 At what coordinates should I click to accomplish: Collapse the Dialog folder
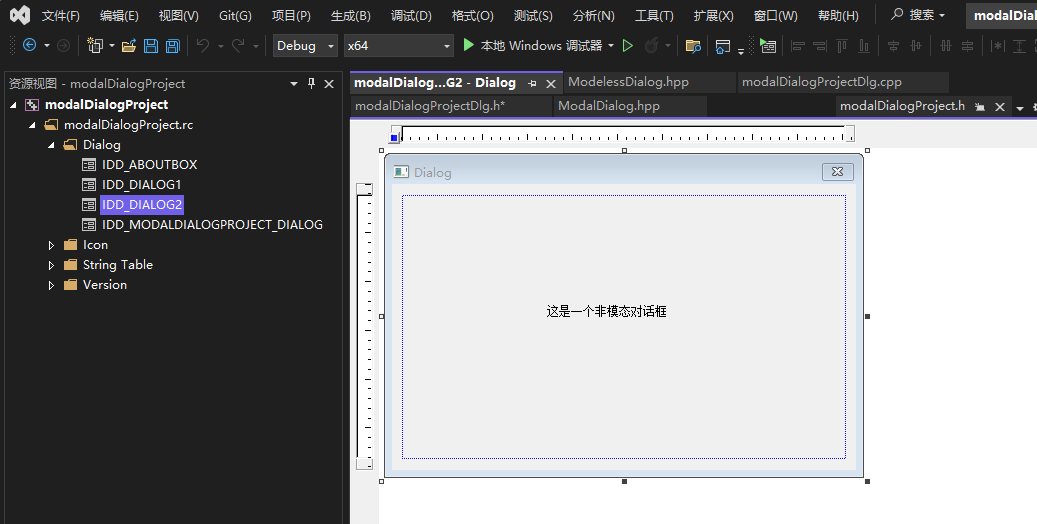[51, 145]
